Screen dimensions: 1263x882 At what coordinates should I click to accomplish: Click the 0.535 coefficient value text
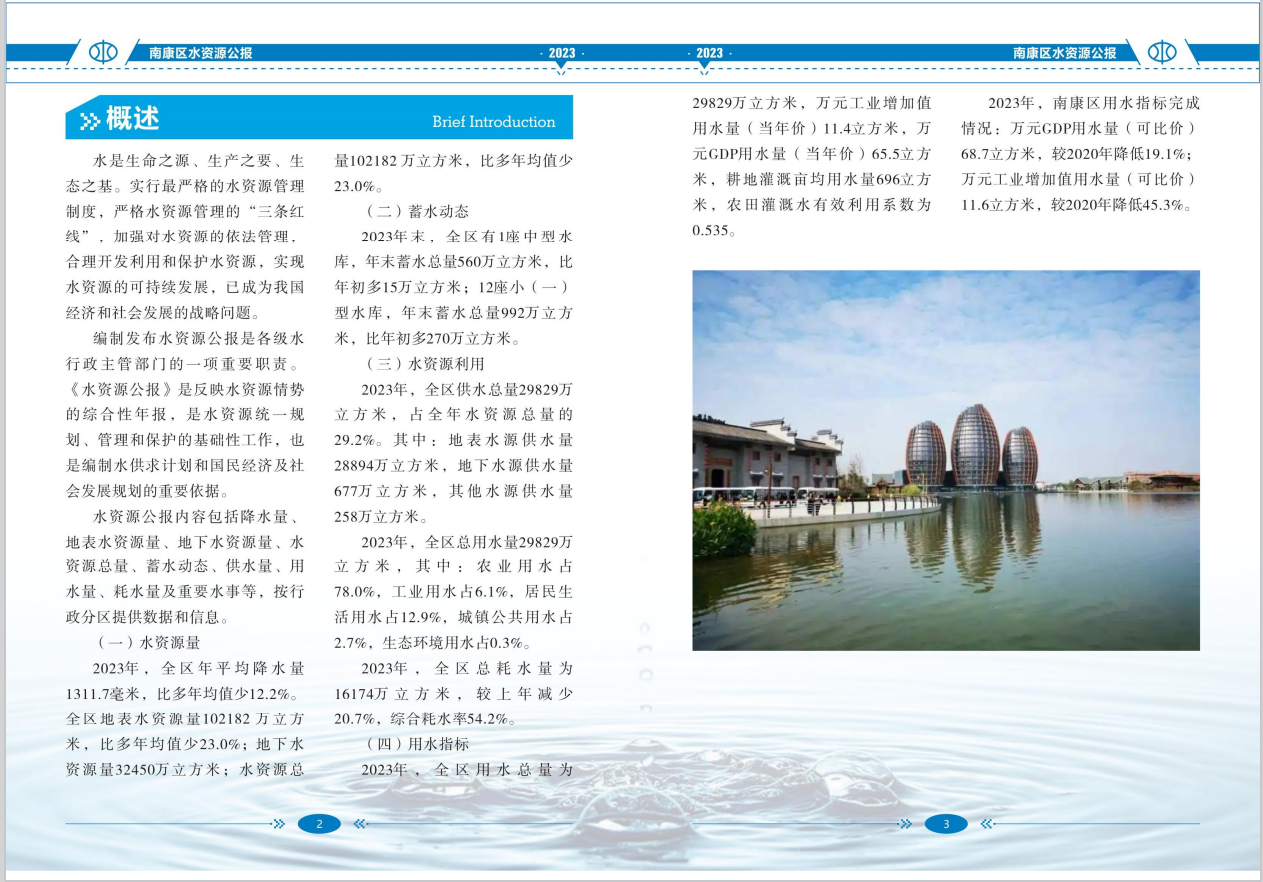click(714, 230)
